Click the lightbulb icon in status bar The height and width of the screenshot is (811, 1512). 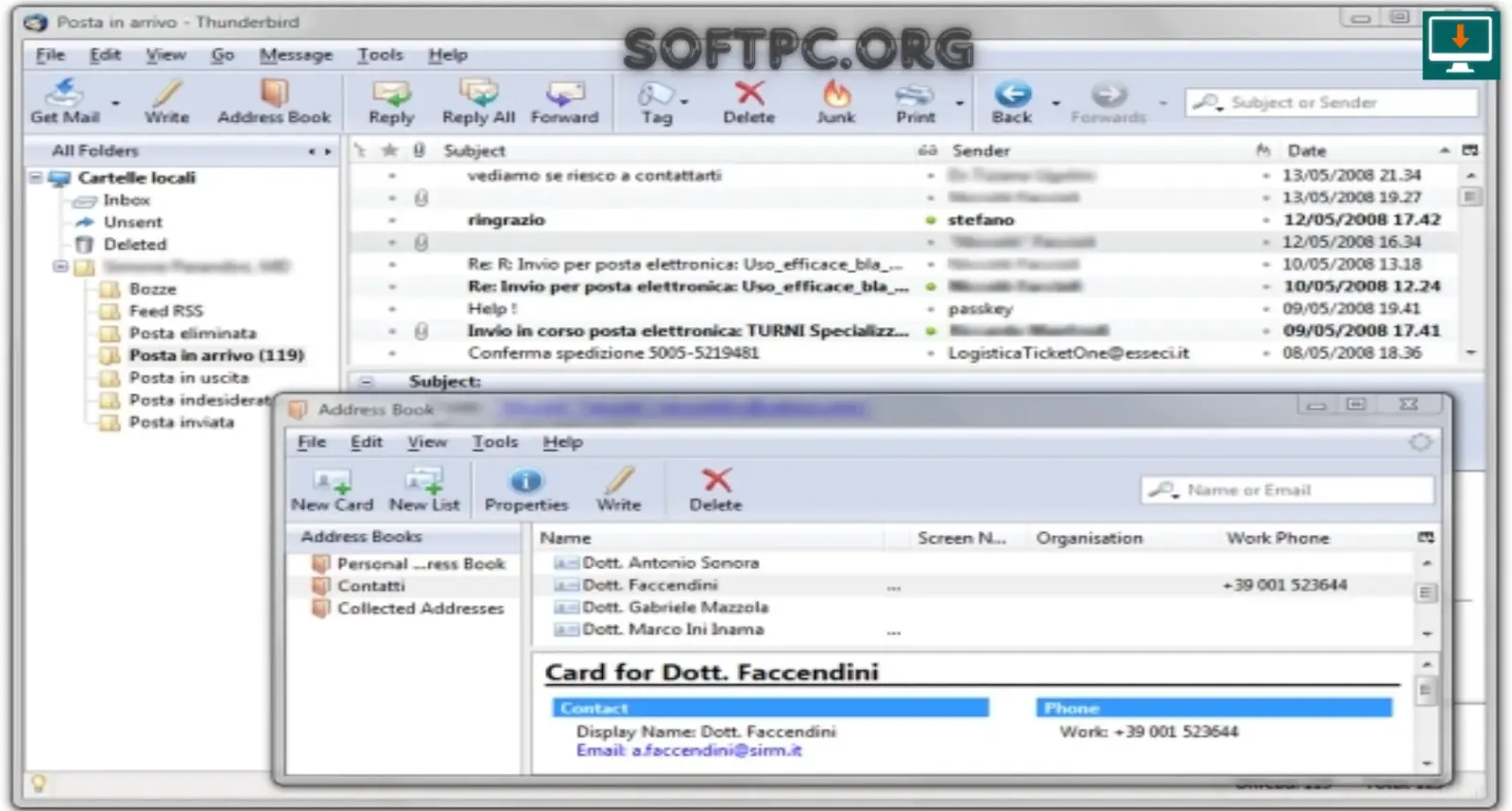(39, 783)
